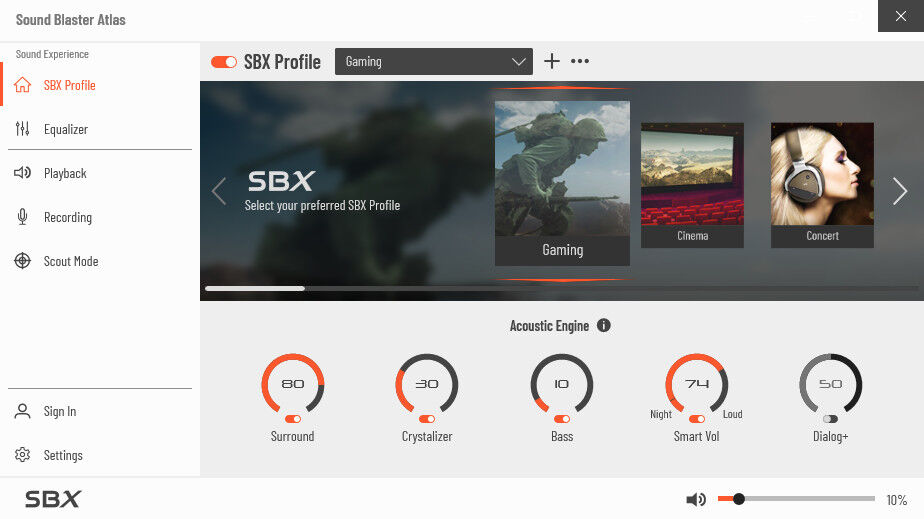The height and width of the screenshot is (519, 924).
Task: Open the Gaming profile dropdown
Action: [x=434, y=61]
